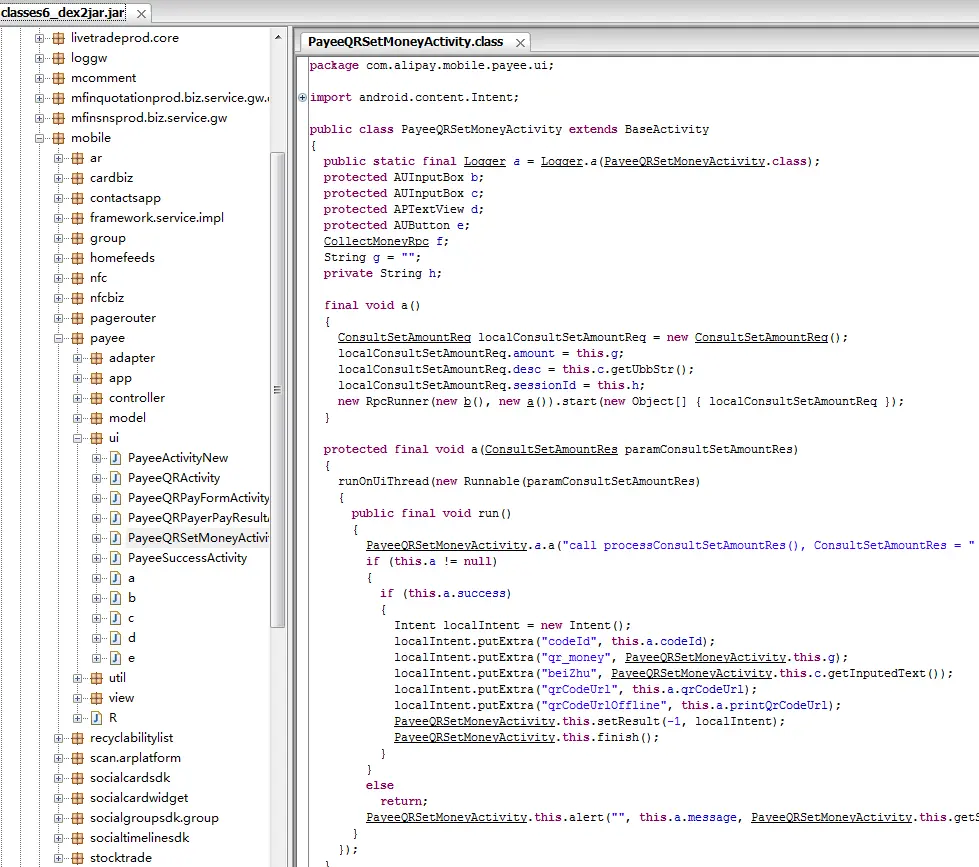Open ConsultSetAmountReq constructor link
Image resolution: width=979 pixels, height=867 pixels.
coord(761,337)
